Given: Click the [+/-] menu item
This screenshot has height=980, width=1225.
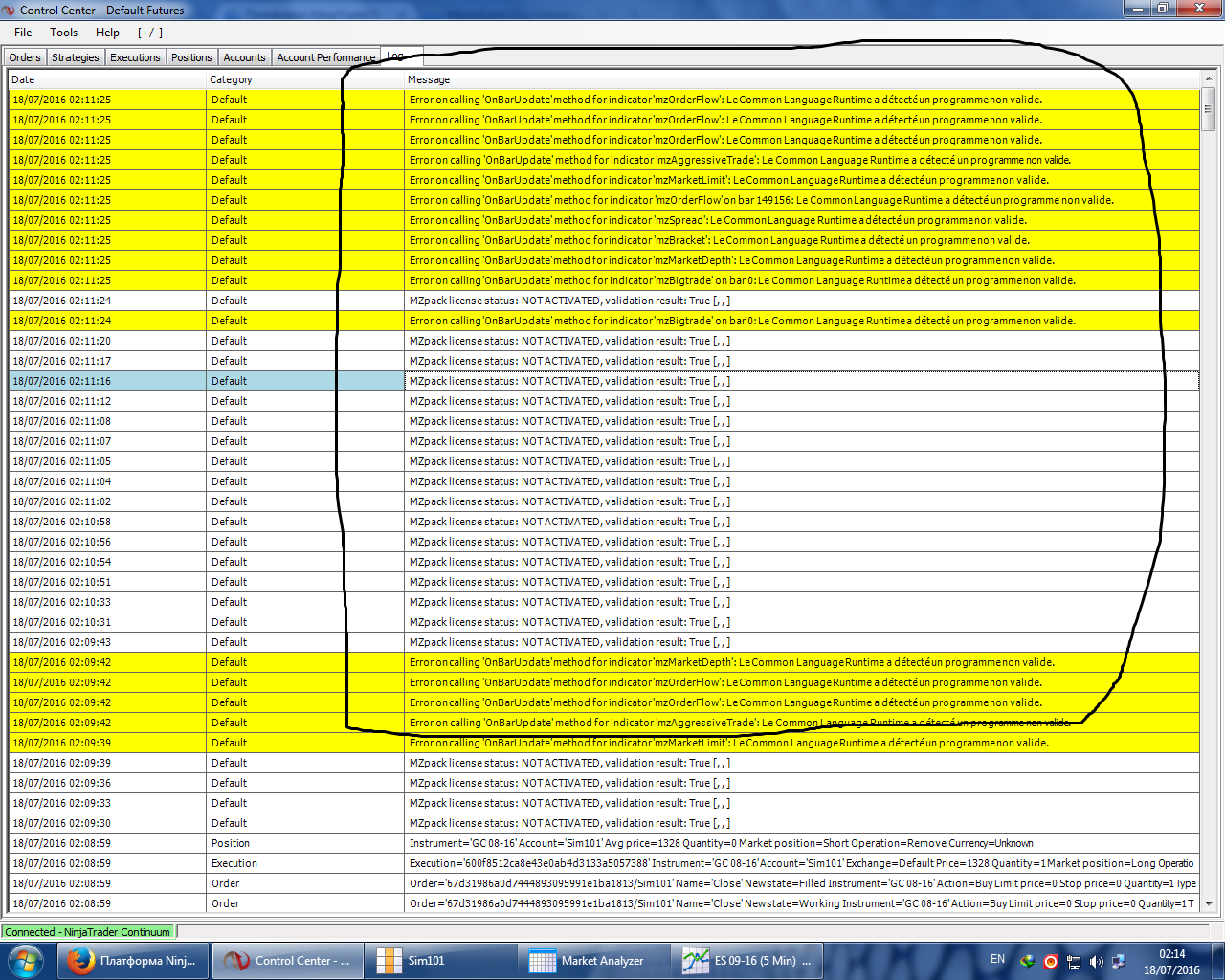Looking at the screenshot, I should point(150,33).
